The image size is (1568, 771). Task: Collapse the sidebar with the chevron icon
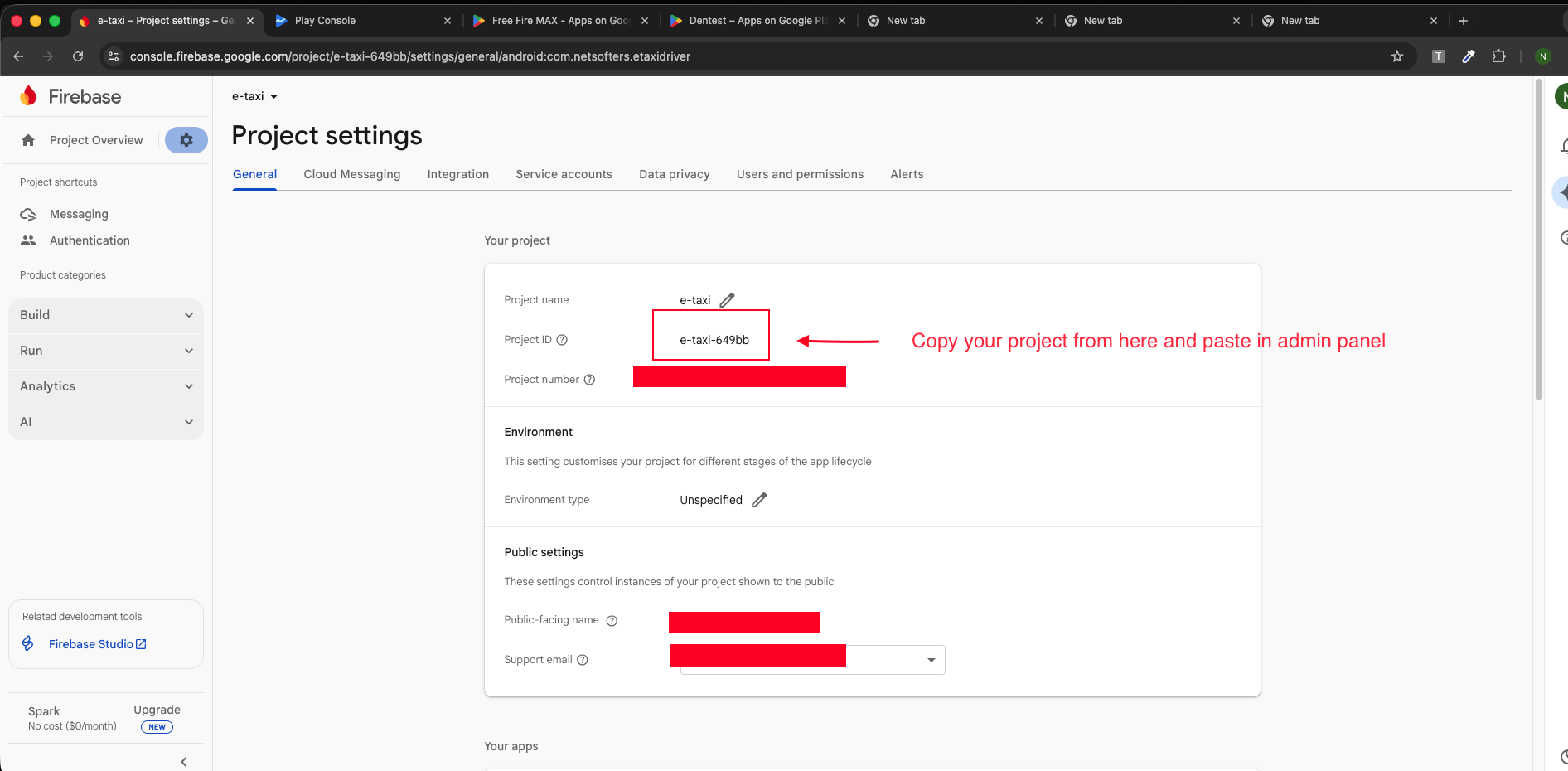[184, 762]
